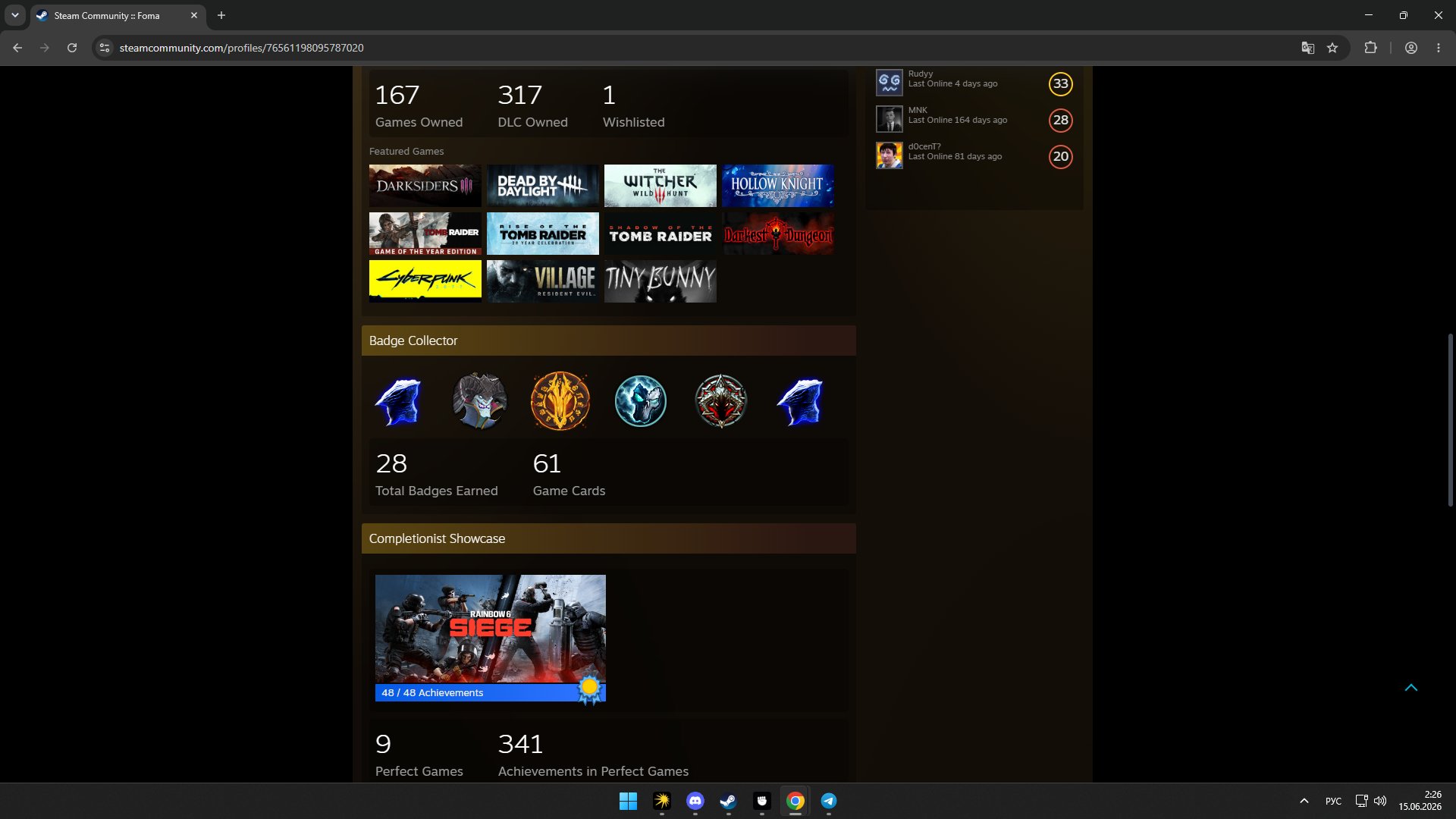Open Rudyy's friend avatar
Viewport: 1456px width, 819px height.
pos(890,83)
